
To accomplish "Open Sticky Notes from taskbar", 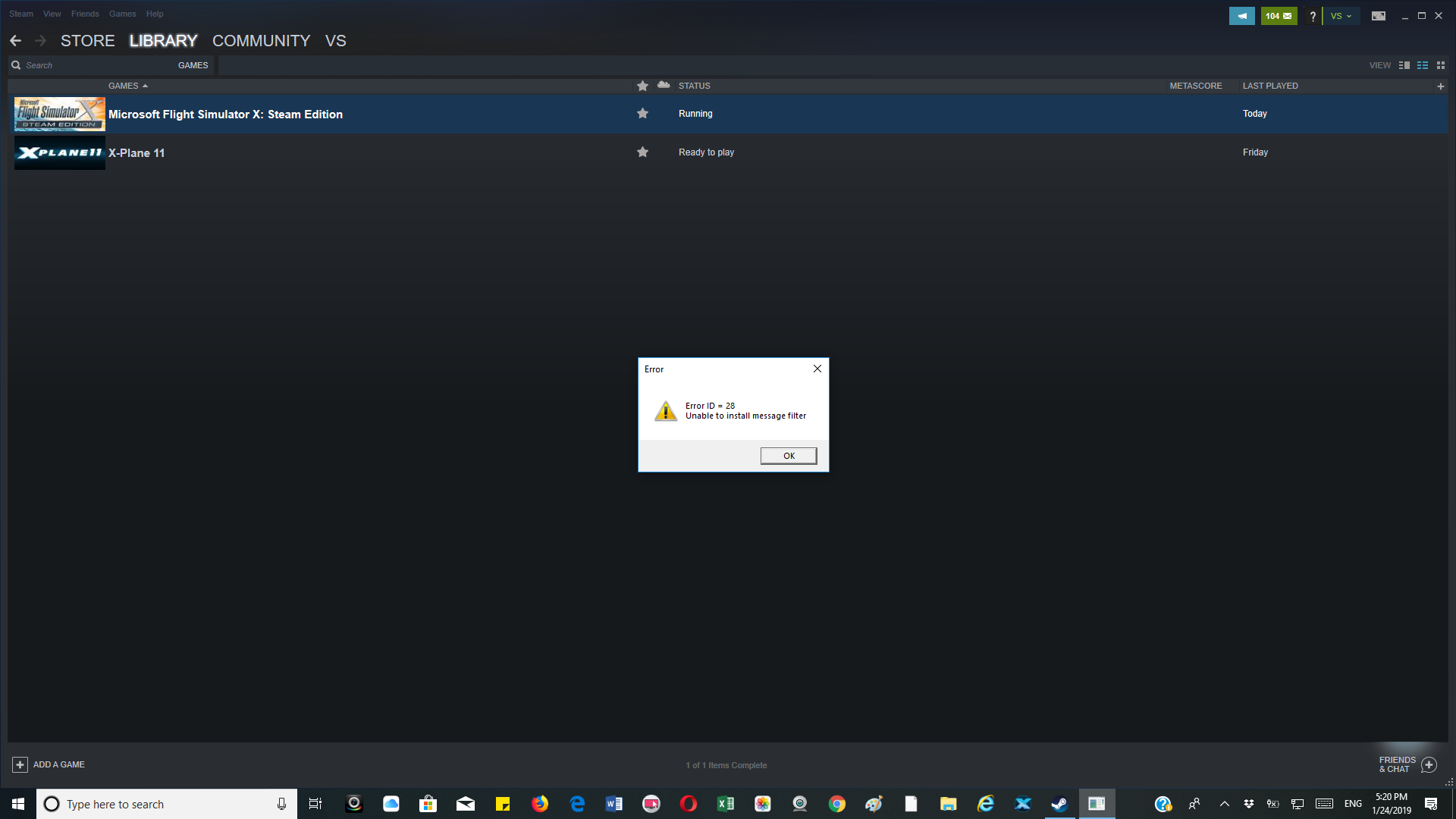I will (503, 804).
